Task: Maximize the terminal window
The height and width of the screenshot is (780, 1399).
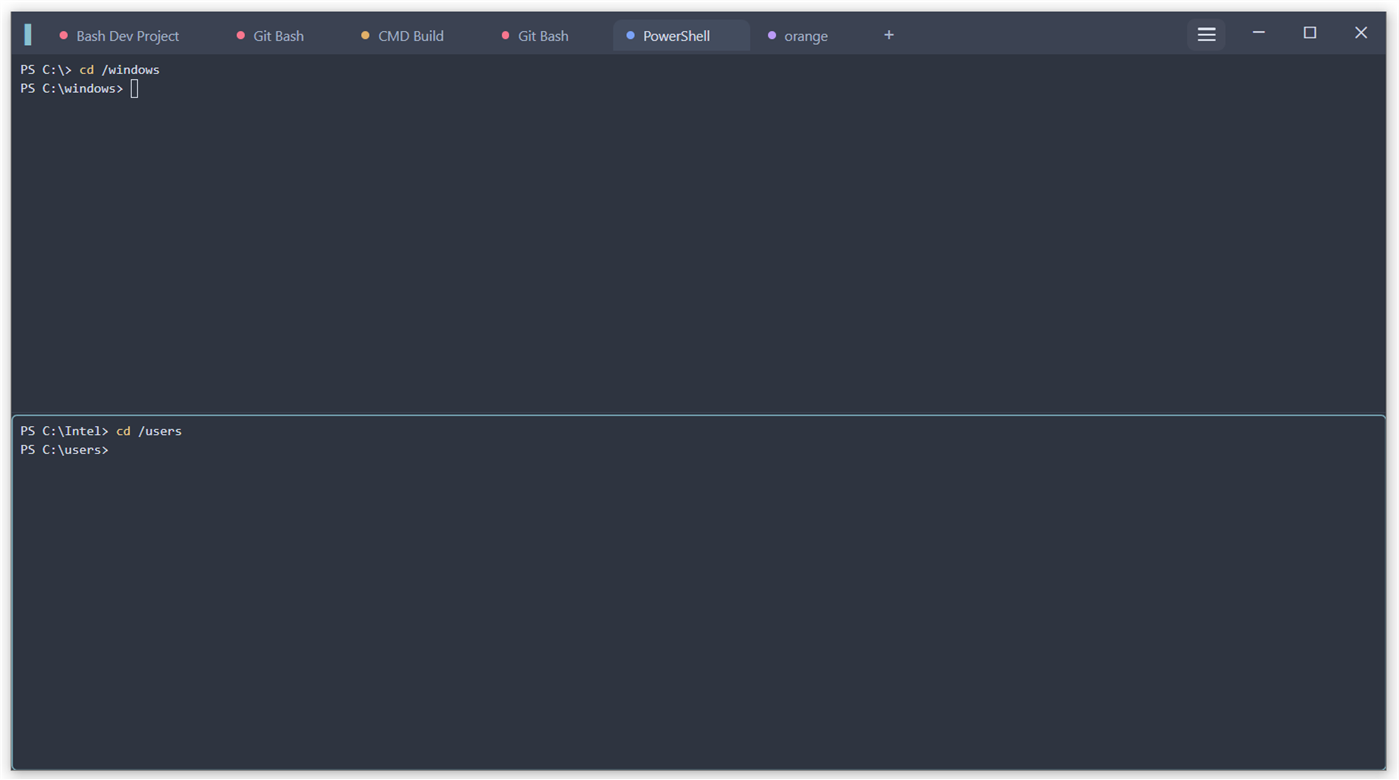Action: [x=1309, y=33]
